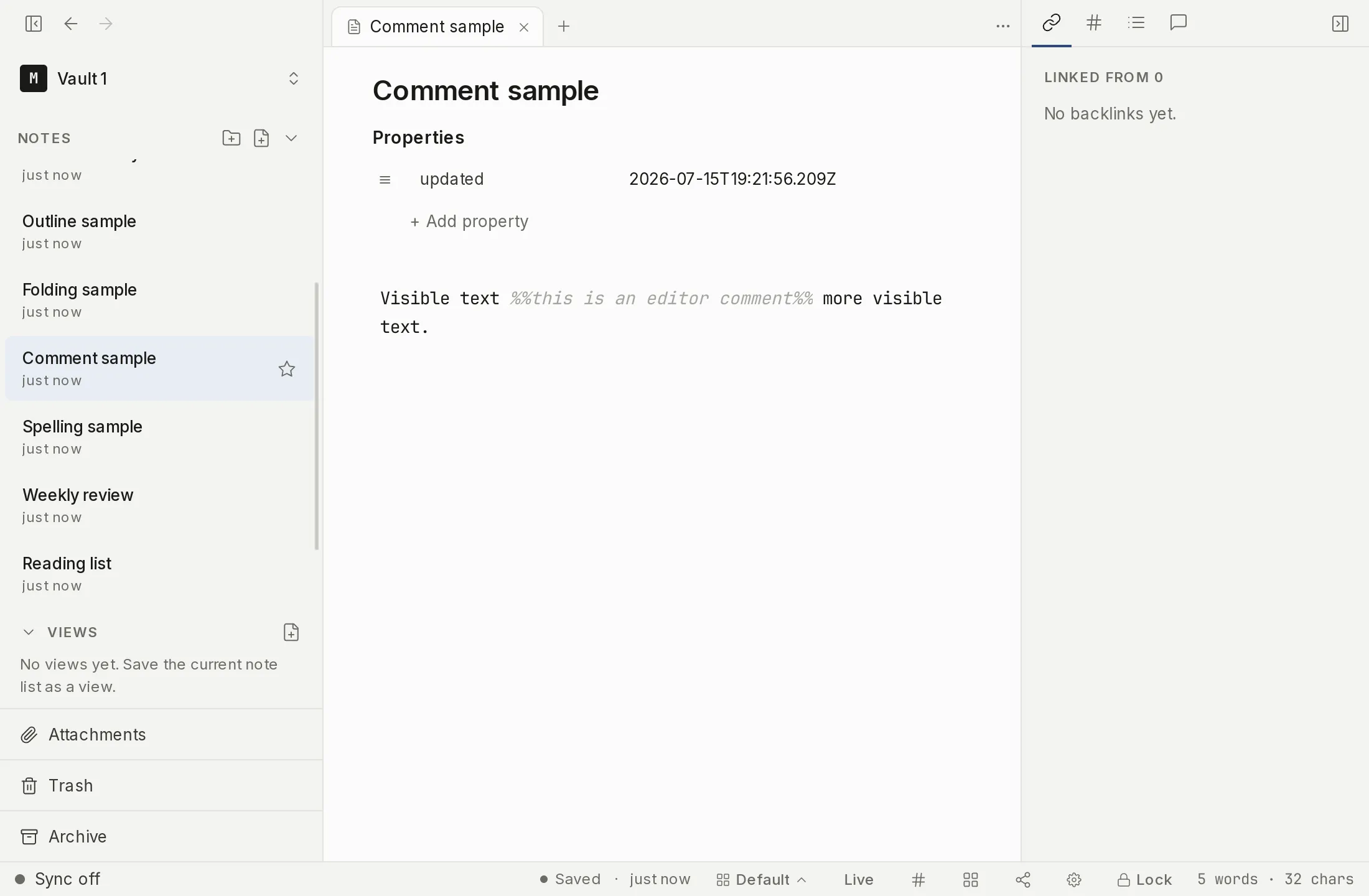Image resolution: width=1369 pixels, height=896 pixels.
Task: Click the Comment sample note title
Action: point(485,91)
